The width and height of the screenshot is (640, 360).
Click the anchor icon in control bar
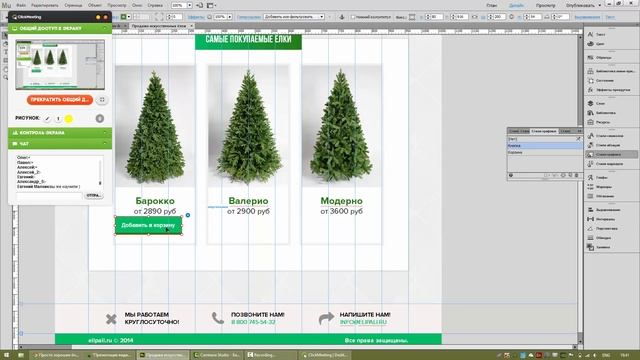[342, 17]
